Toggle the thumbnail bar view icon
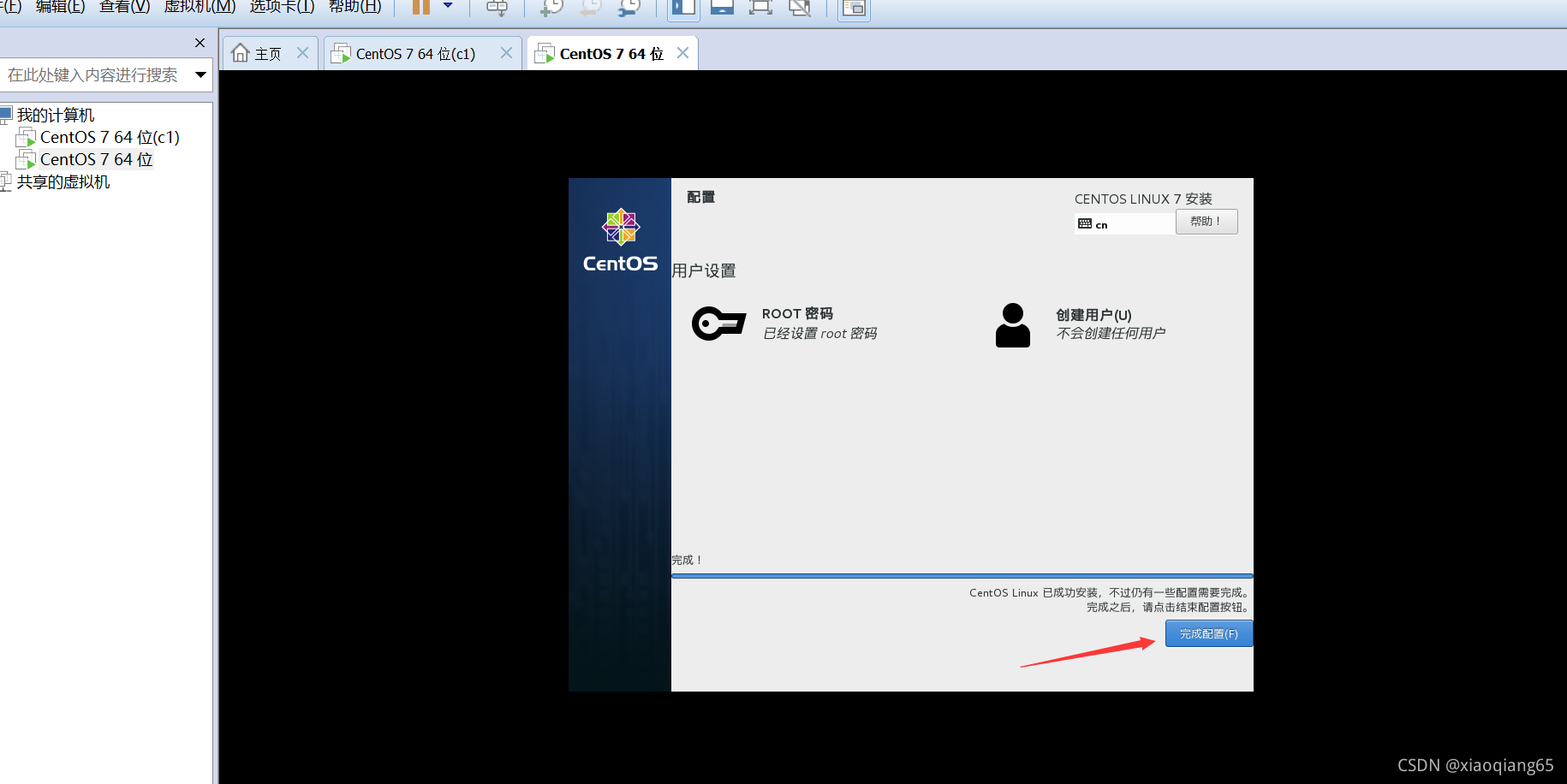This screenshot has width=1567, height=784. pos(722,8)
